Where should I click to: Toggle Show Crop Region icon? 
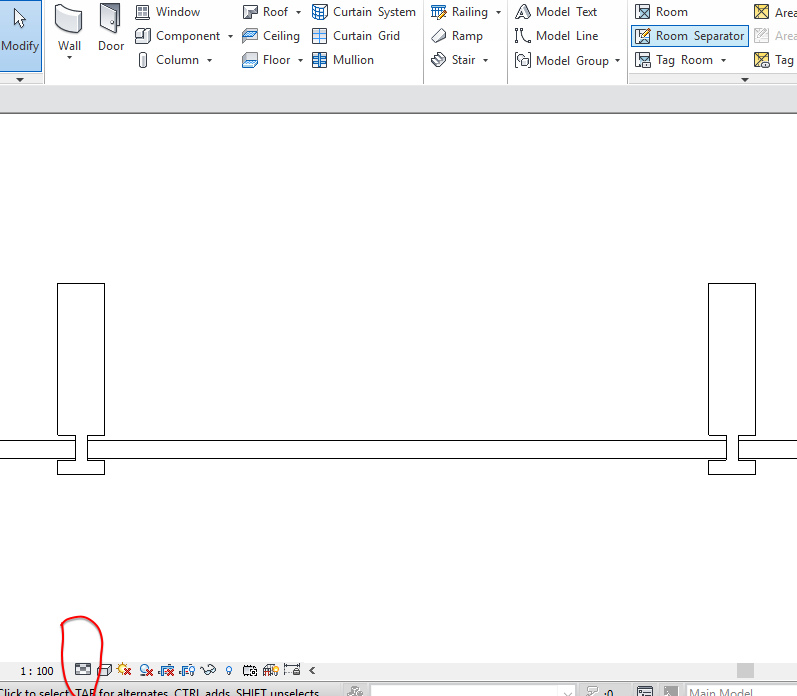[187, 671]
